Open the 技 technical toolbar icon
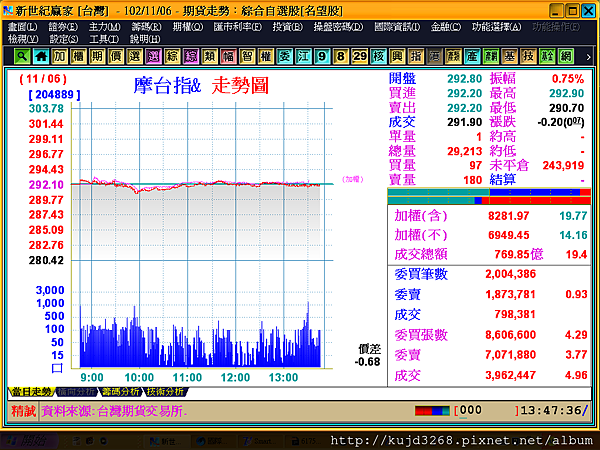 tap(528, 57)
